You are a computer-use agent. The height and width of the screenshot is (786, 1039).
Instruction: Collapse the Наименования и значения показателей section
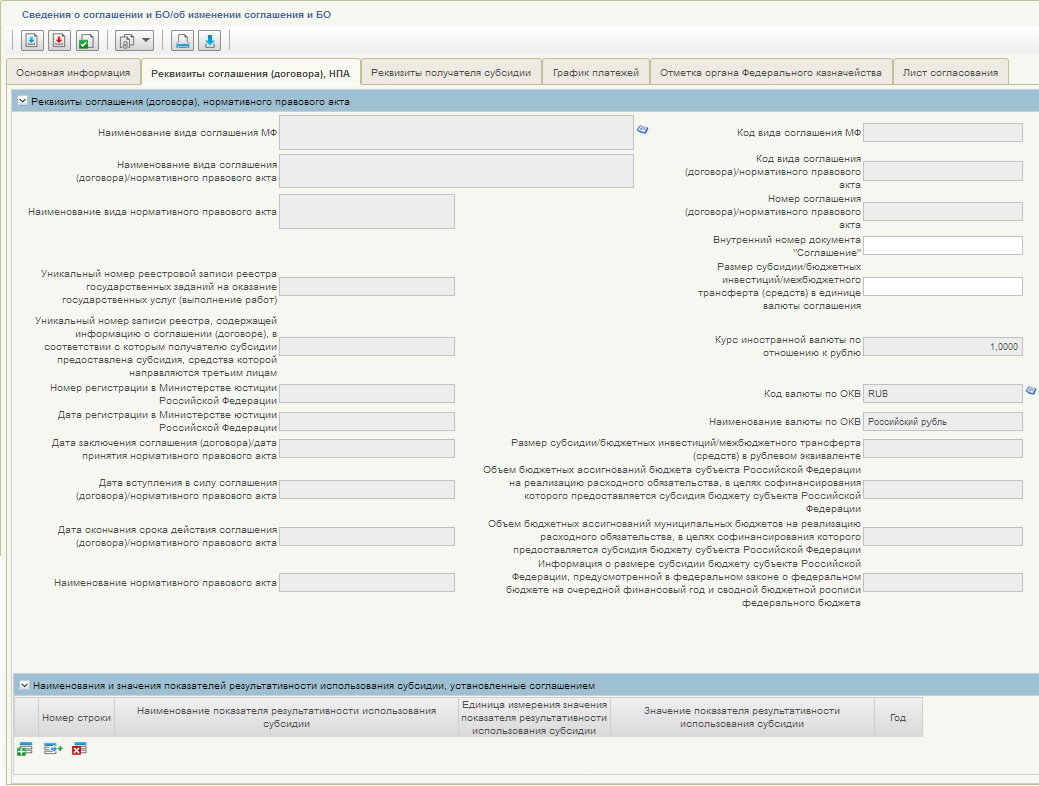click(25, 685)
